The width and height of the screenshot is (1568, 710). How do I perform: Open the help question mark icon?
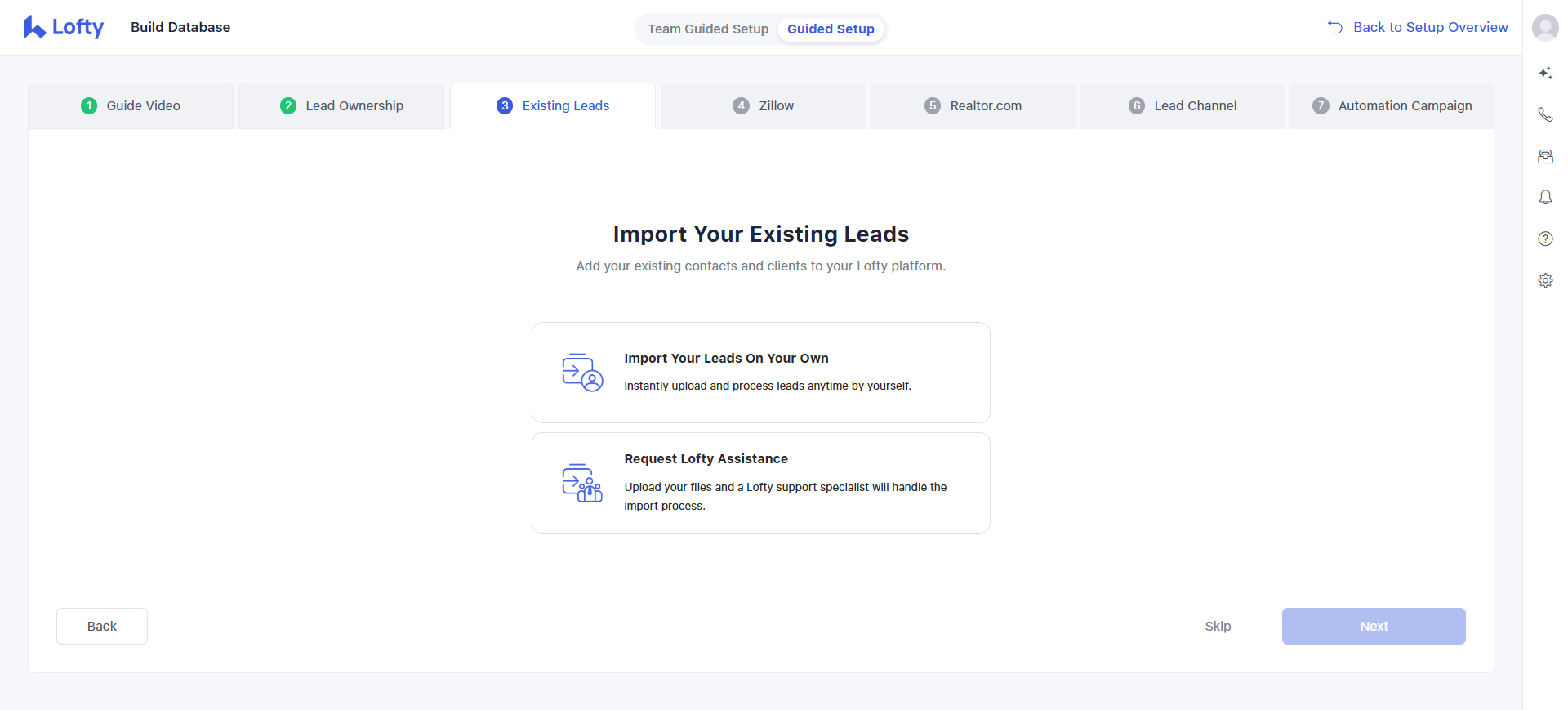pyautogui.click(x=1545, y=239)
